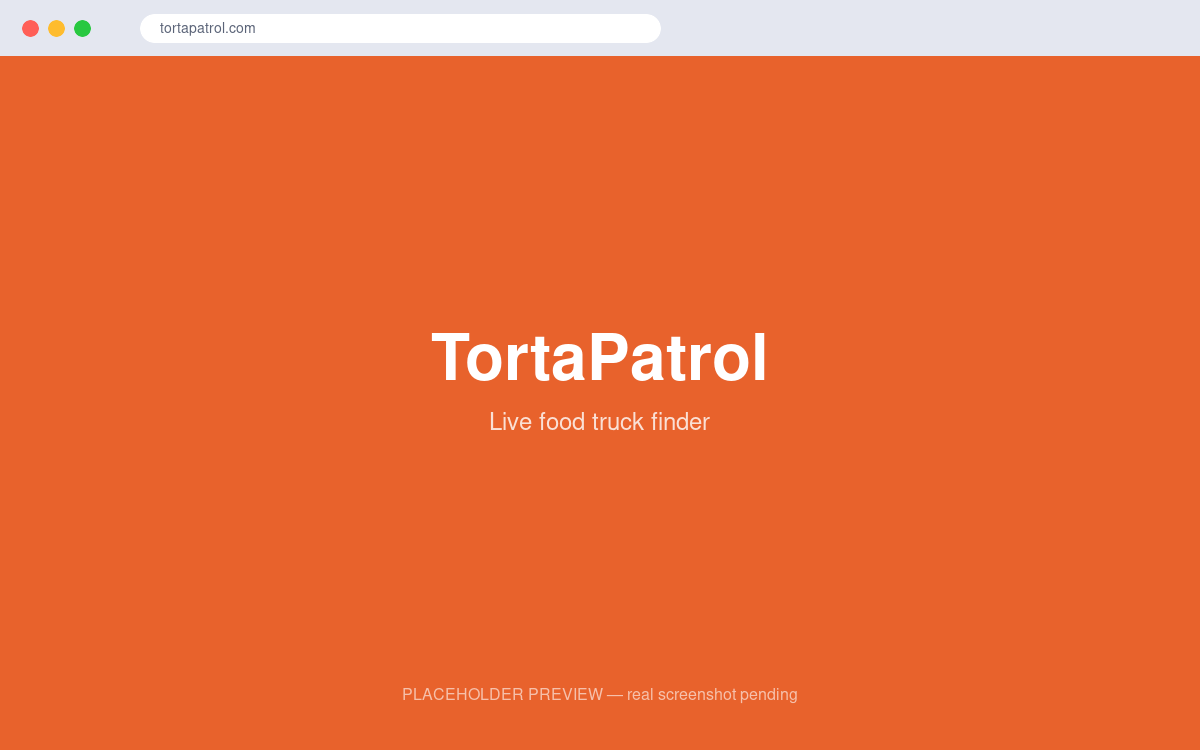Click the 'PLACEHOLDER PREVIEW — real screenshot pending' text
The width and height of the screenshot is (1200, 750).
(x=600, y=694)
